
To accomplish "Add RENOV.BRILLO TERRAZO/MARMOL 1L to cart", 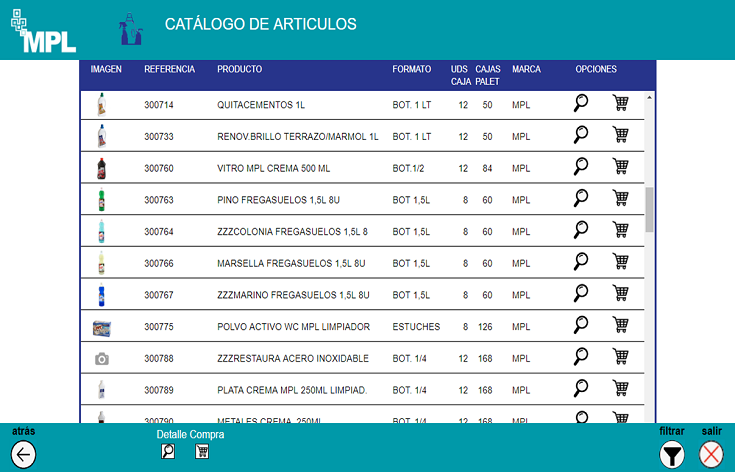I will (x=621, y=135).
